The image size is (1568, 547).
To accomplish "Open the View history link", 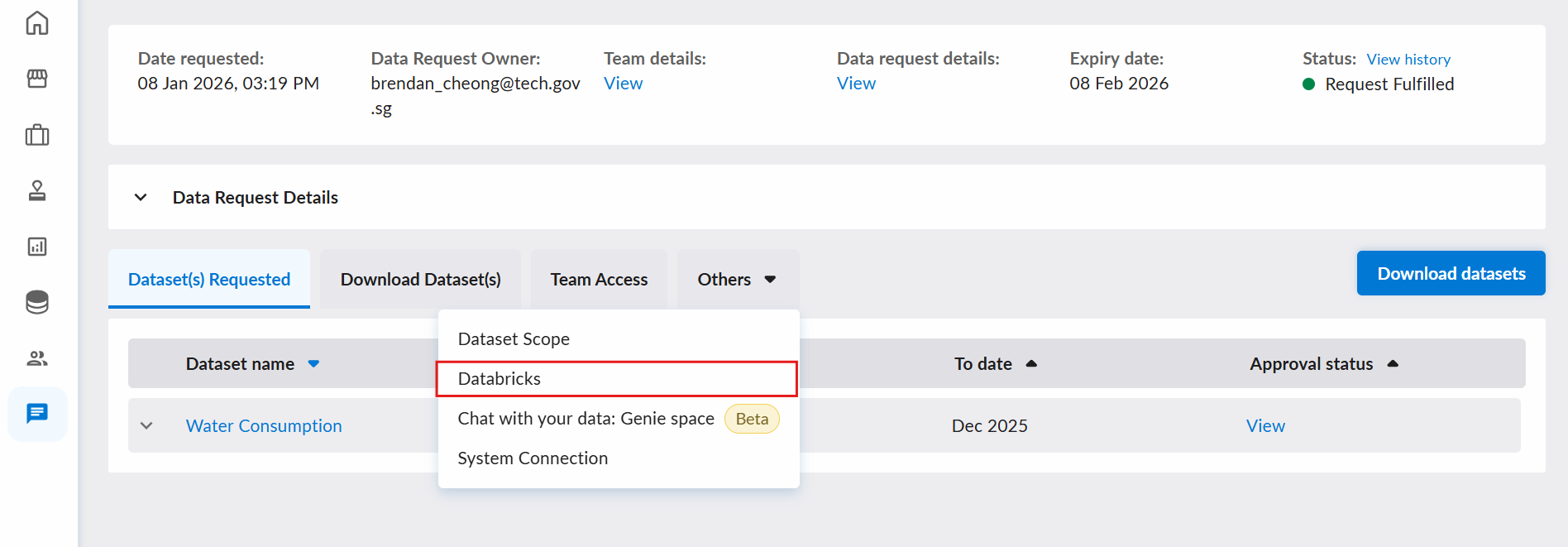I will (x=1408, y=60).
